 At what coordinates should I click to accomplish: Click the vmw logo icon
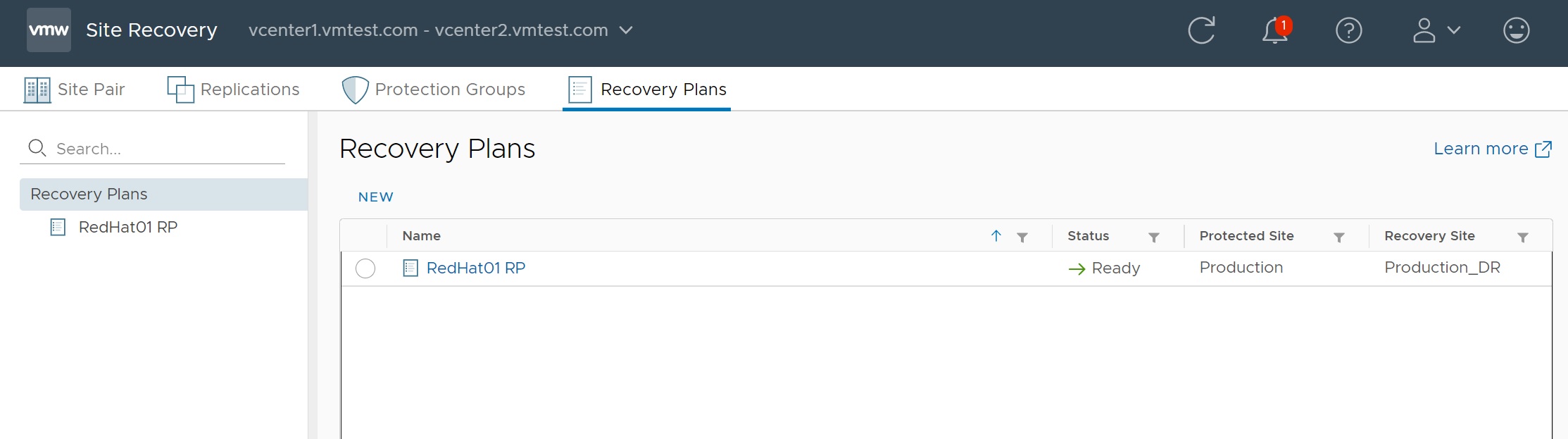49,30
